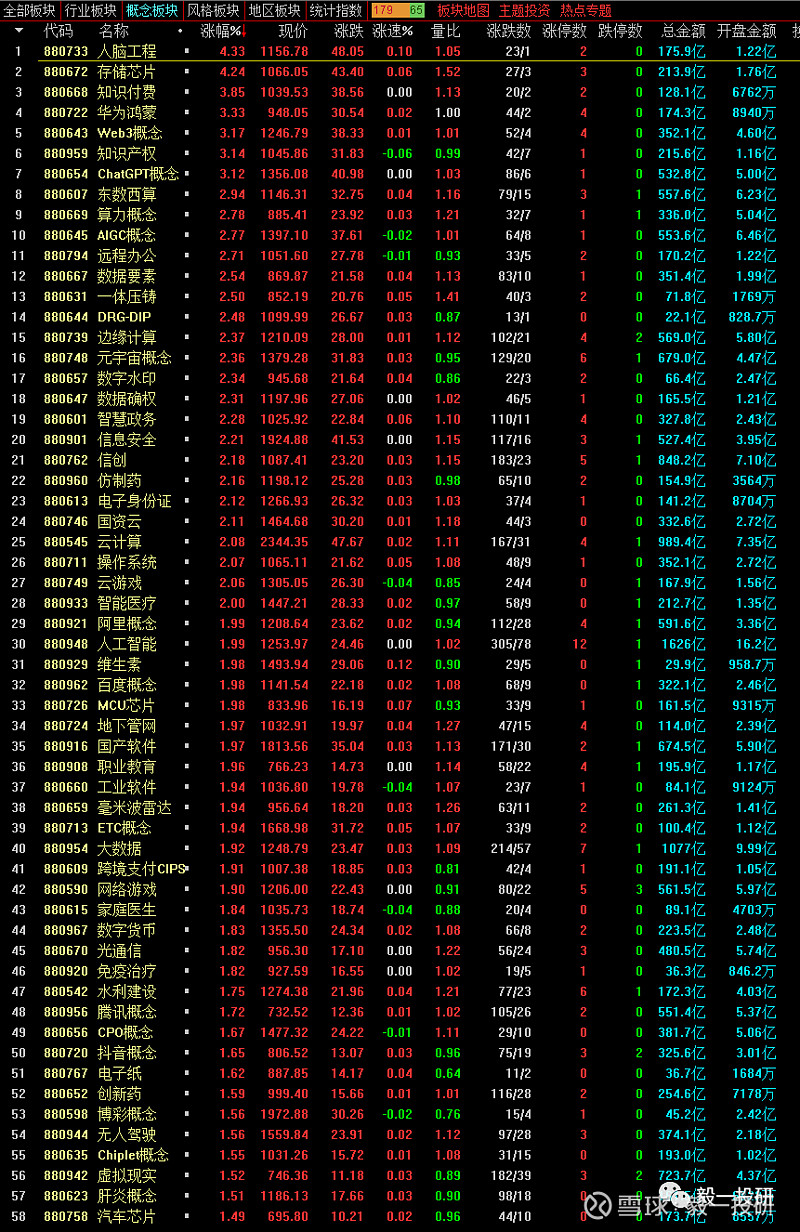Screen dimensions: 800x1232
Task: Click the square marker beside ChatGPT概念
Action: coord(186,174)
